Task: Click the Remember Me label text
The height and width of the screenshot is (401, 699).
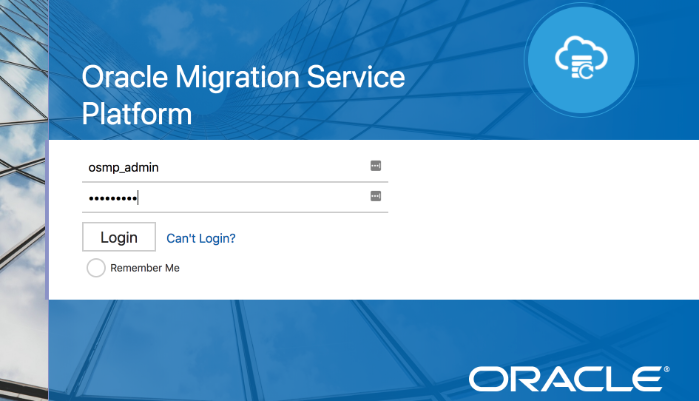Action: point(145,268)
